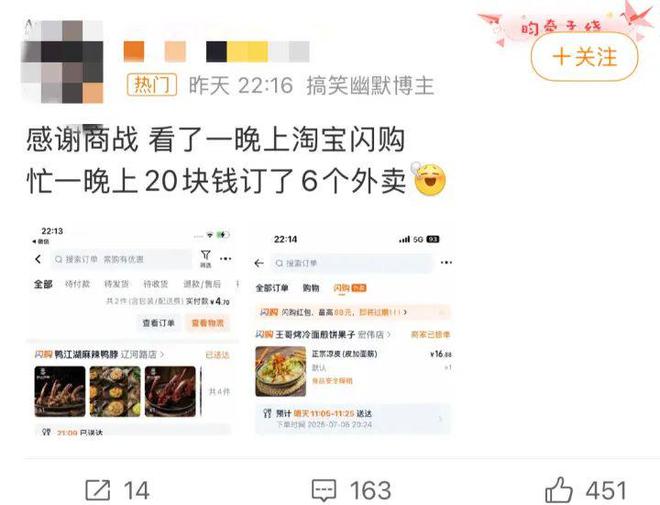
Task: Expand 鸭江湖麻辣鸭脖 store chevron
Action: [162, 355]
